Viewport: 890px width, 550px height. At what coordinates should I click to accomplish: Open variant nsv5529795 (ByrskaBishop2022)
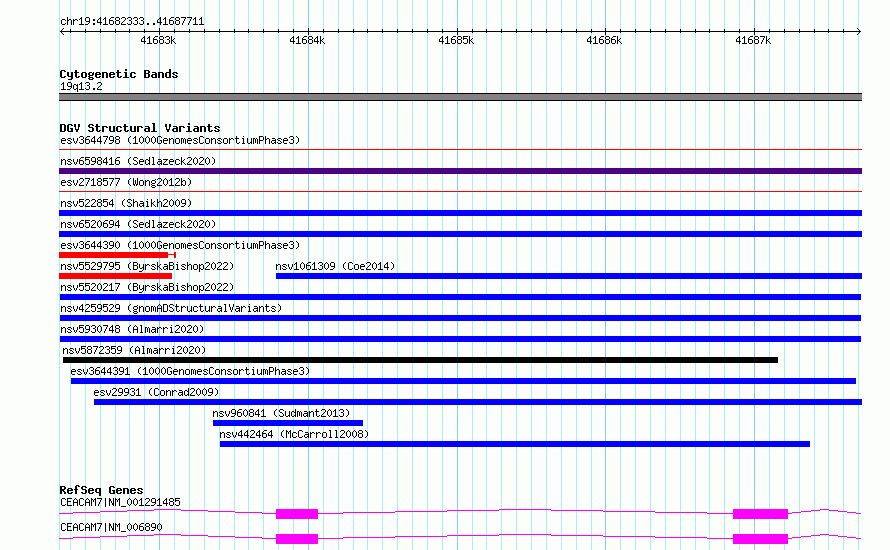pos(147,266)
